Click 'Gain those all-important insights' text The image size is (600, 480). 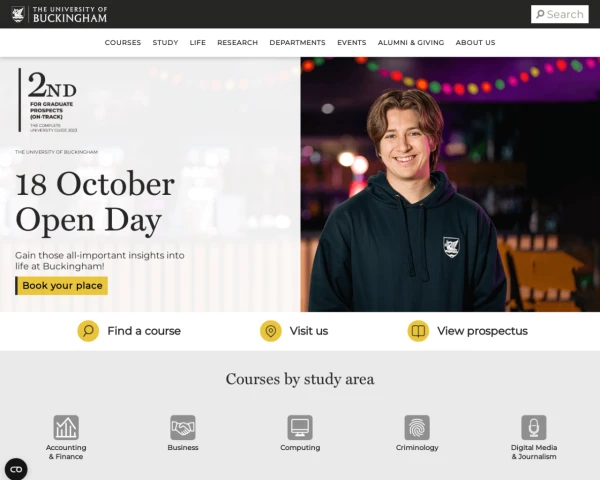tap(99, 261)
